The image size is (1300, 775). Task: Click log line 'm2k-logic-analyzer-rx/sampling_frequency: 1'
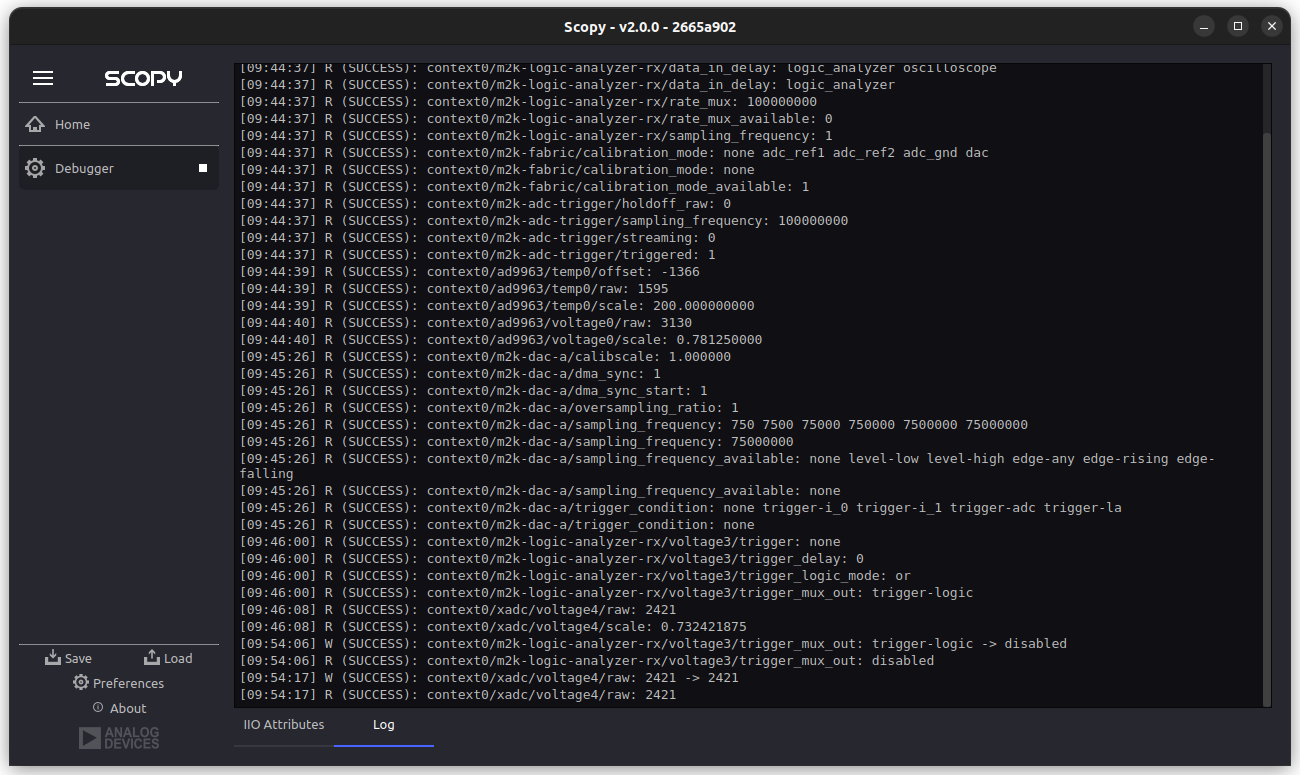point(536,136)
